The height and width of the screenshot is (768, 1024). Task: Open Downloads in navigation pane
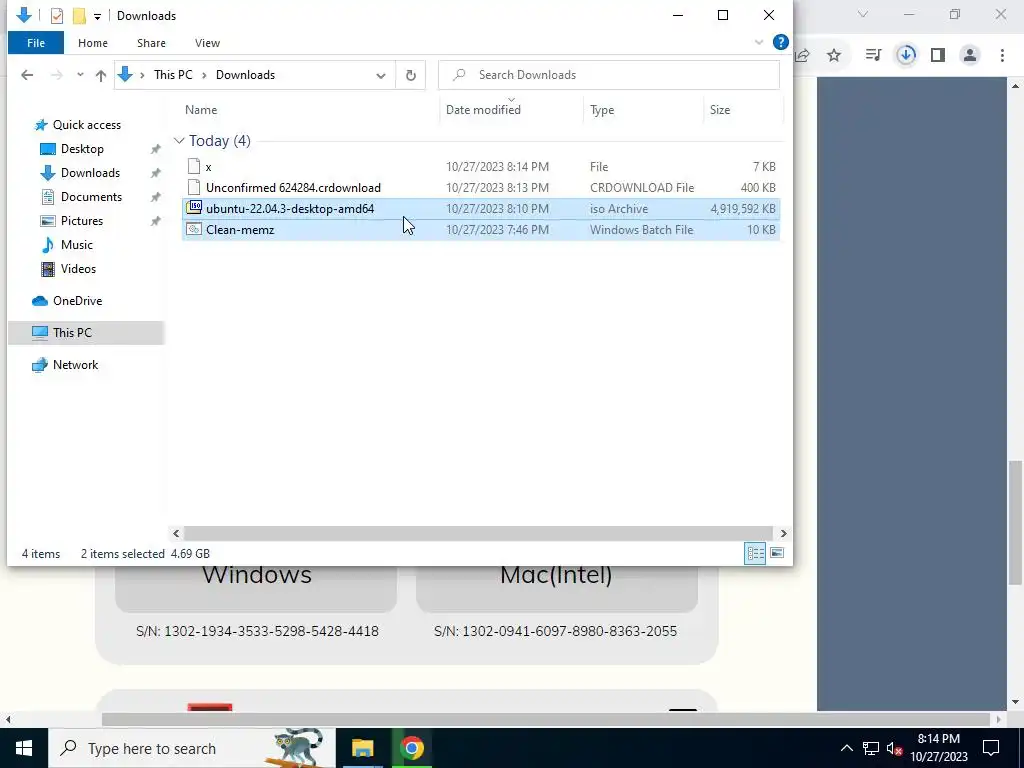click(90, 173)
